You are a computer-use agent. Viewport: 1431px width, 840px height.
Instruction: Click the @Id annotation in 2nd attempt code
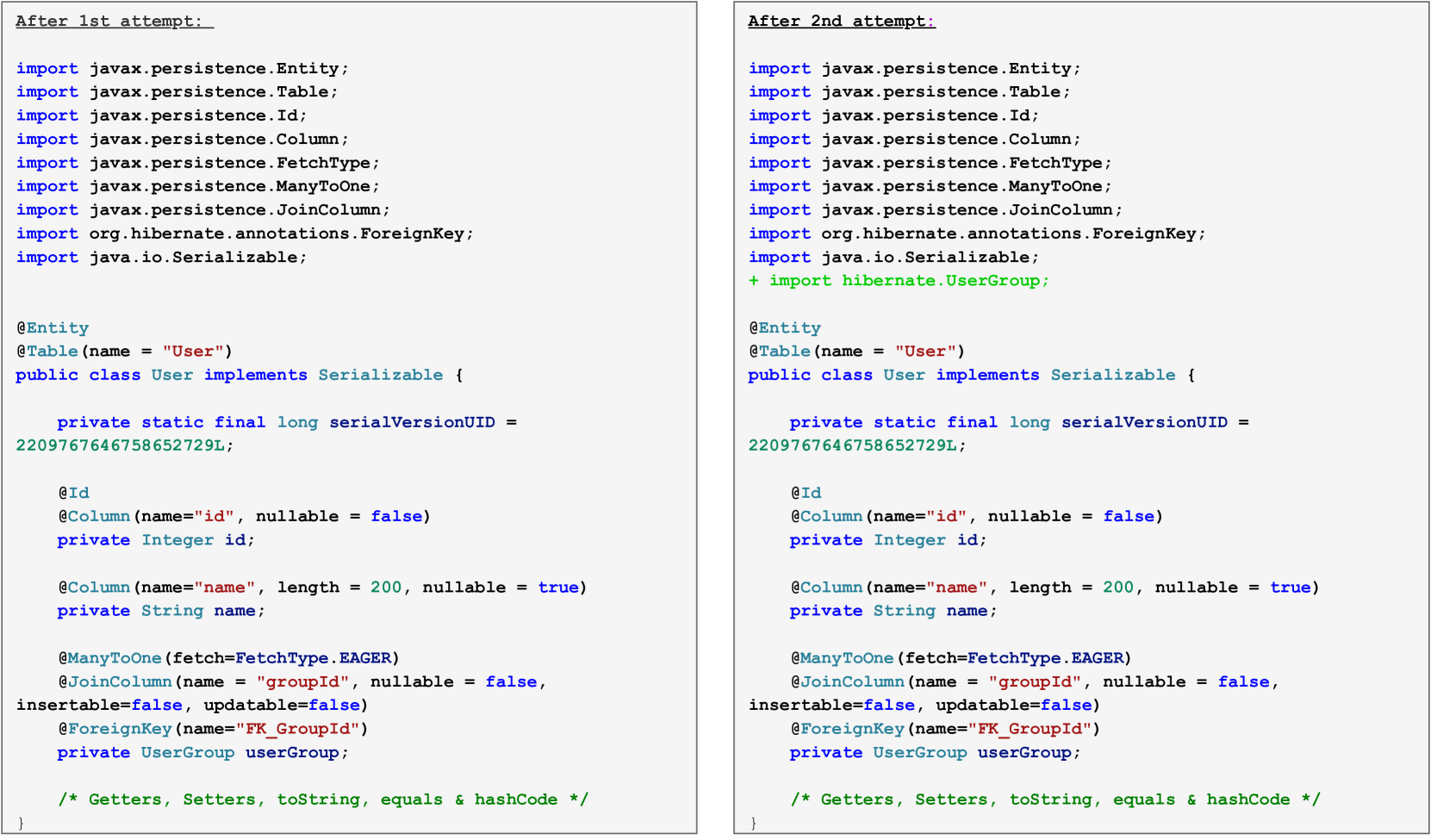point(806,493)
